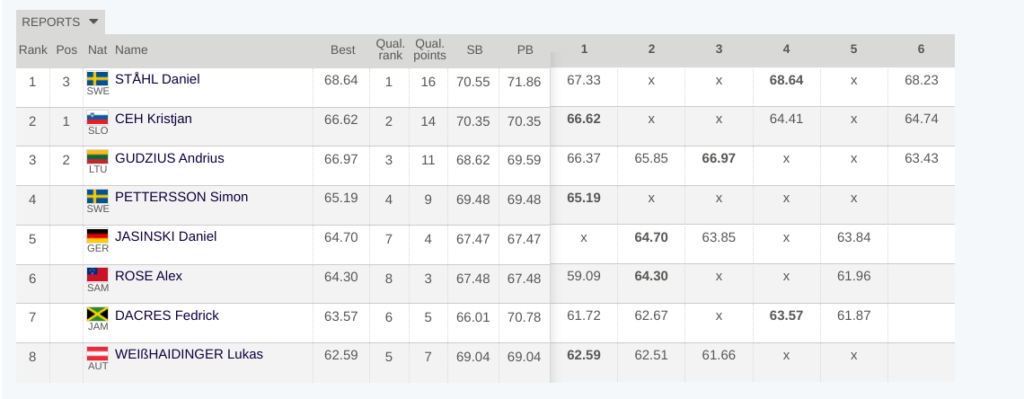Click STÅHL's best throw 68.64 in attempt 4
The height and width of the screenshot is (399, 1024).
[x=786, y=80]
